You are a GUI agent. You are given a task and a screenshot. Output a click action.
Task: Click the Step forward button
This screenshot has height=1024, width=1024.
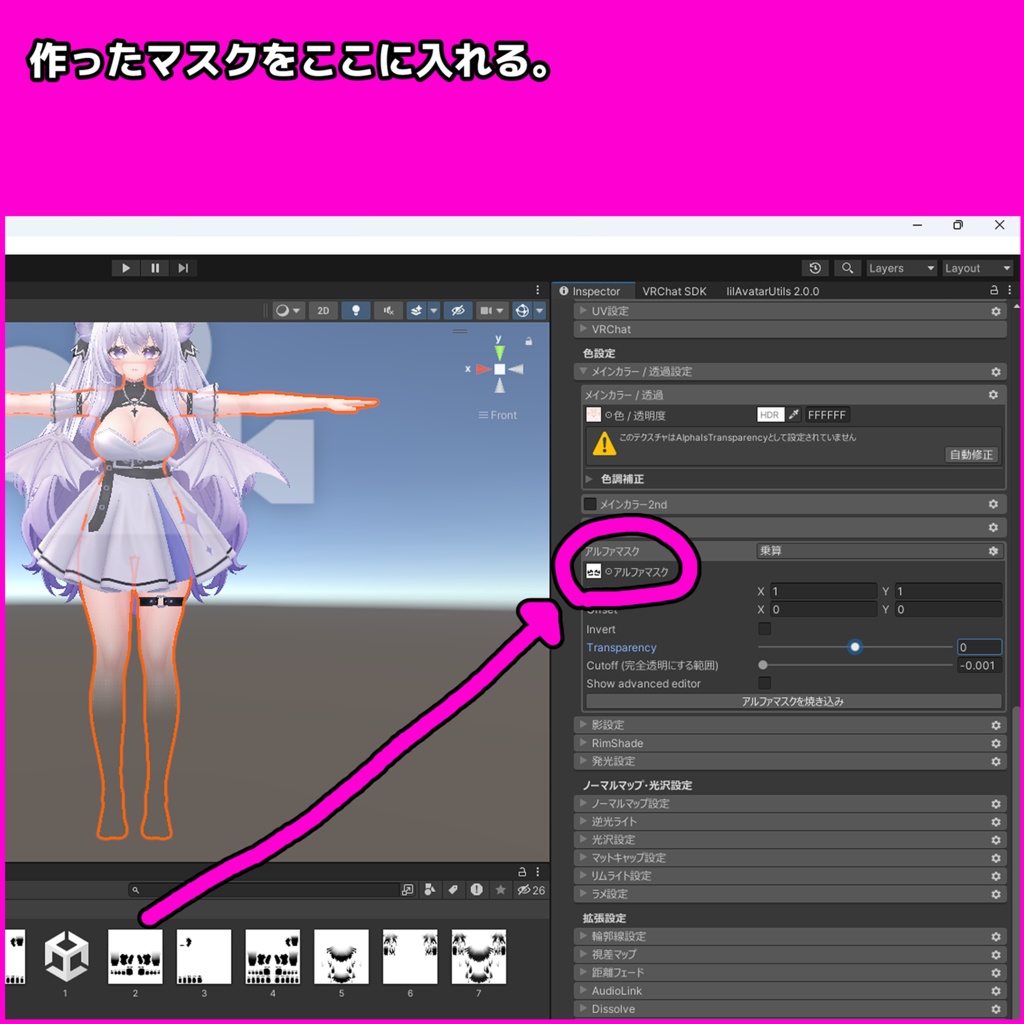pos(184,268)
